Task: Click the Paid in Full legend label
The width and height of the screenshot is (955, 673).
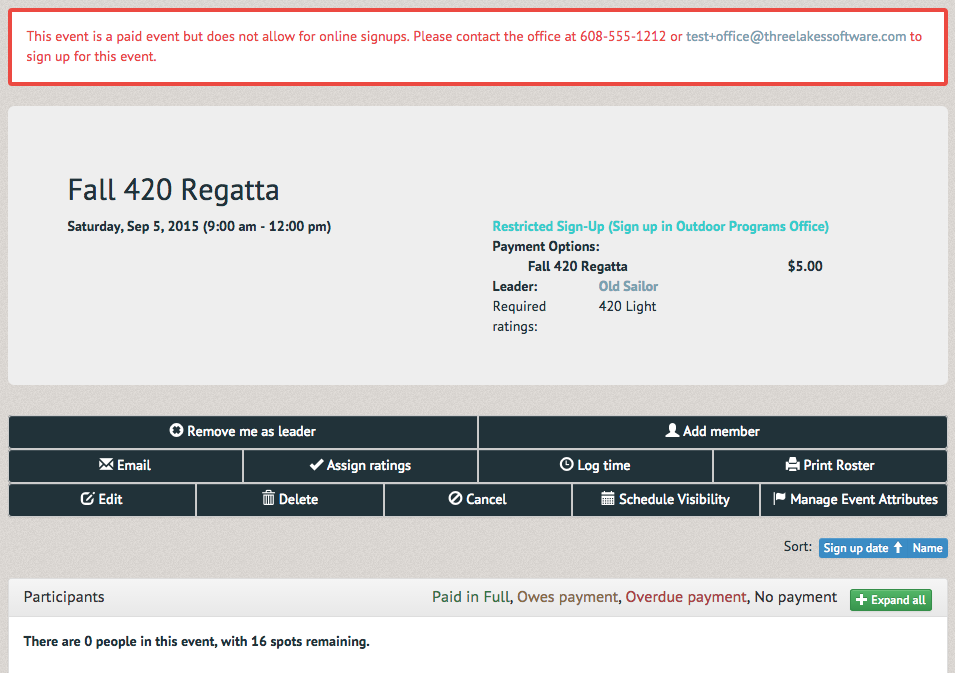Action: pos(471,597)
